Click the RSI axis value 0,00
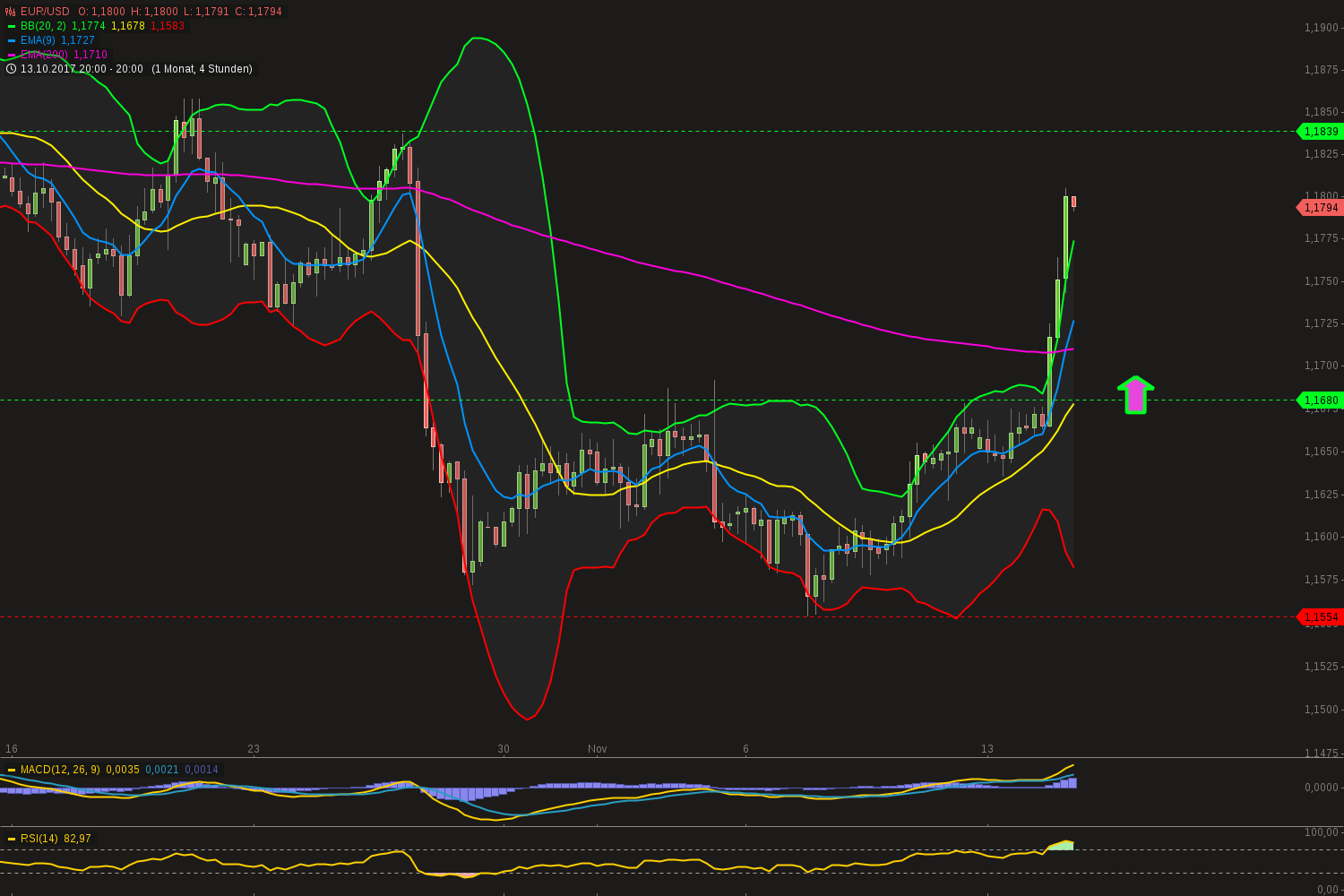Screen dimensions: 1344x896 (x=1328, y=889)
